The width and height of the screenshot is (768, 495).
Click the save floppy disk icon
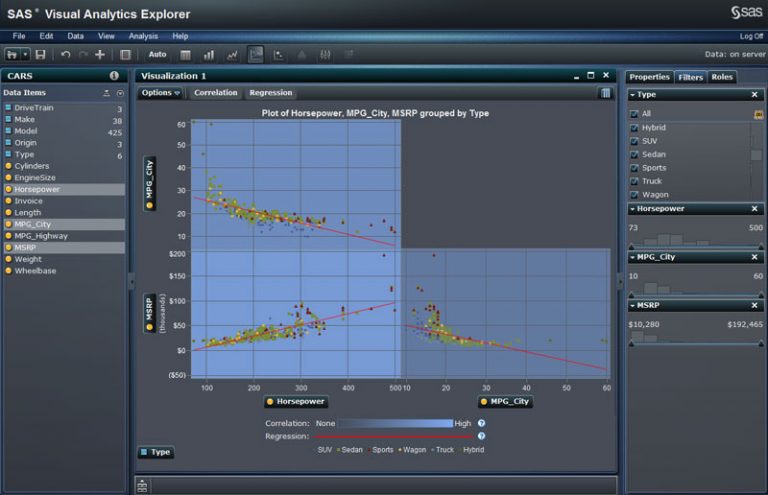coord(40,55)
